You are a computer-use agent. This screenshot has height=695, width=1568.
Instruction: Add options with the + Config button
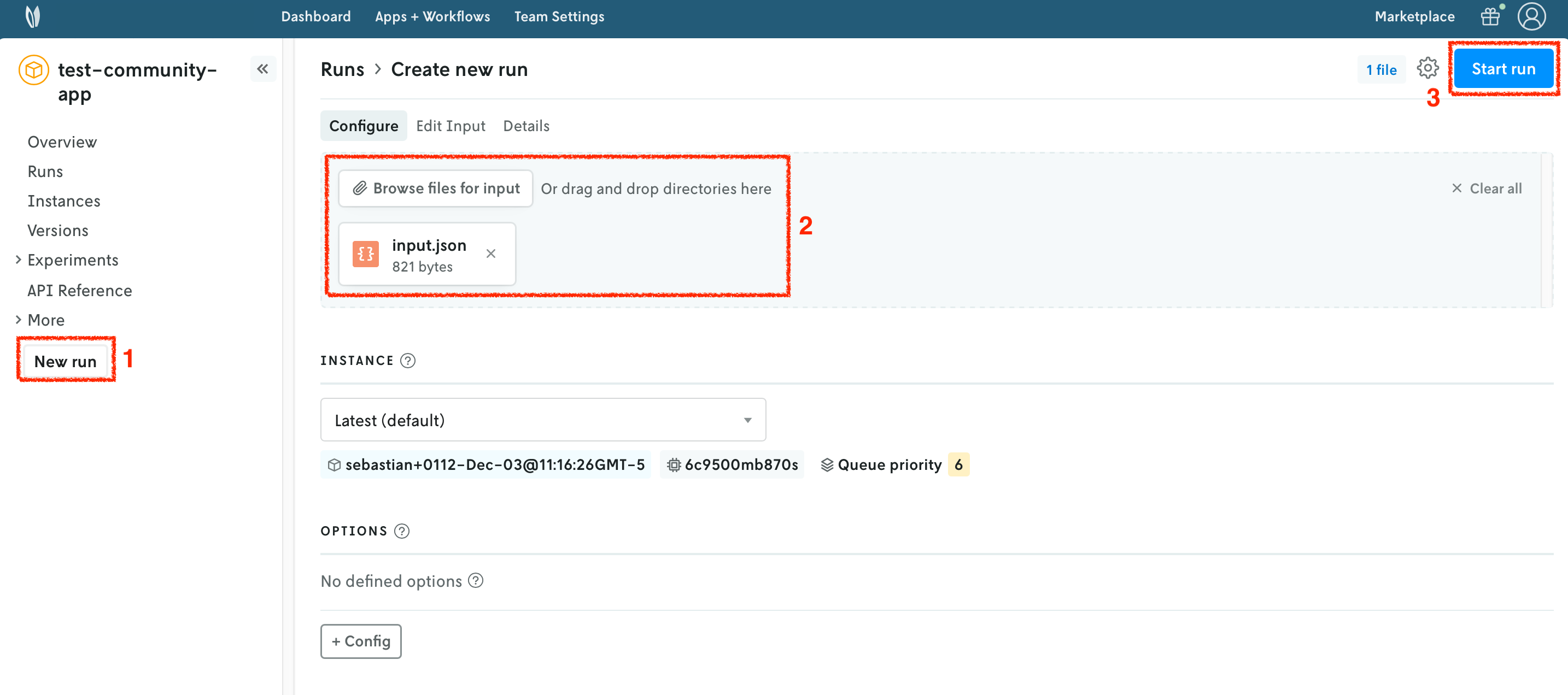pyautogui.click(x=361, y=641)
